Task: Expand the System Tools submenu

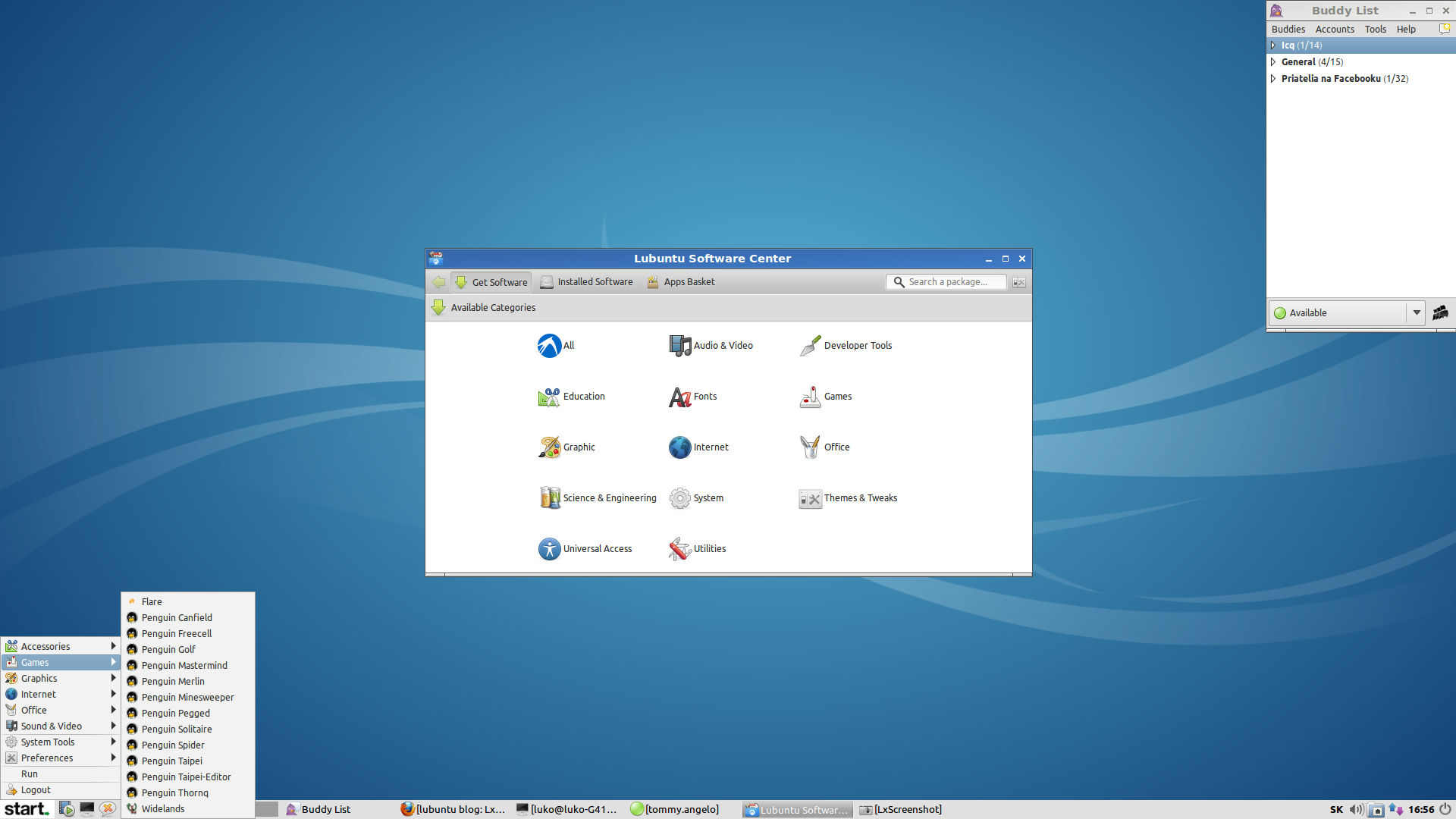Action: click(x=61, y=742)
